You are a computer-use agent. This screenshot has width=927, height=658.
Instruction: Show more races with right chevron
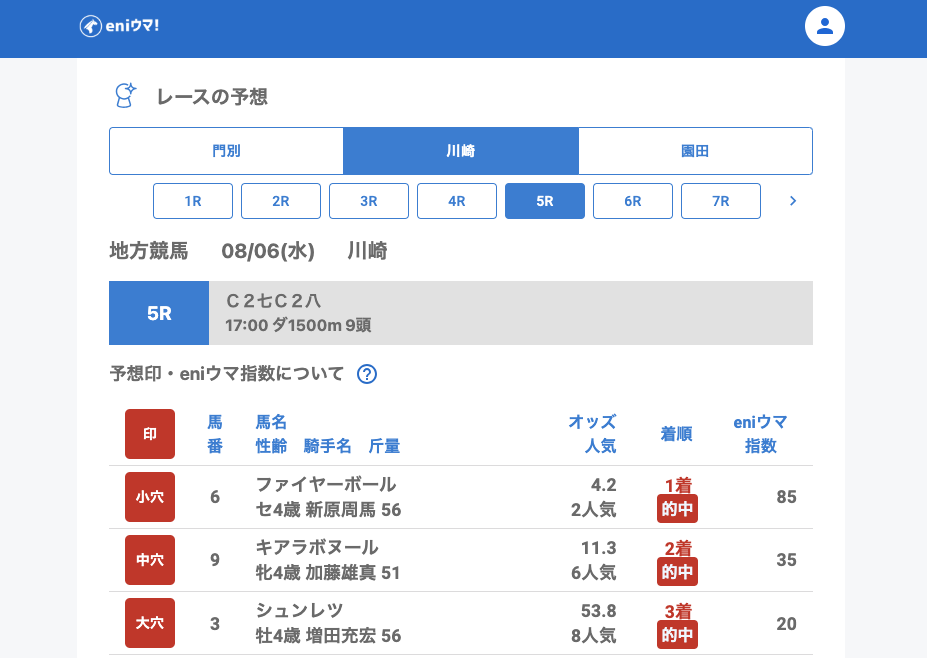(x=793, y=201)
